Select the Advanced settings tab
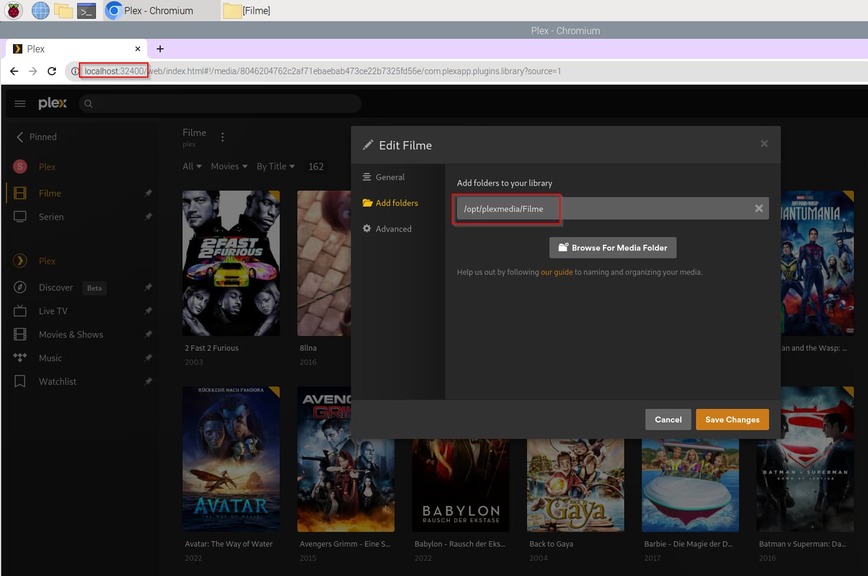This screenshot has width=868, height=576. pyautogui.click(x=392, y=229)
